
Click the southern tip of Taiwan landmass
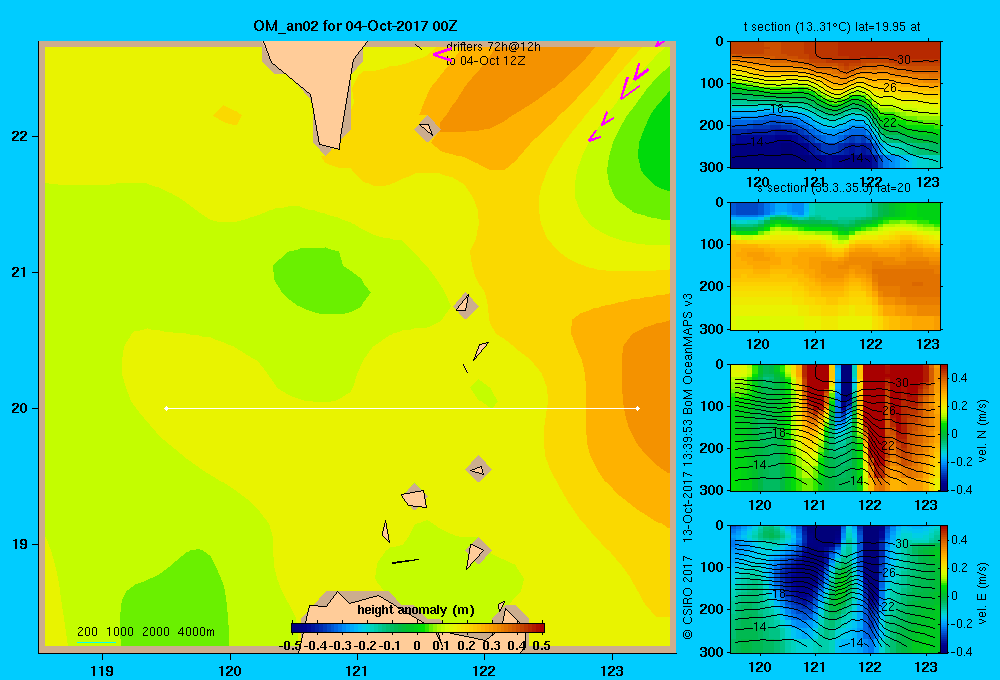point(330,147)
